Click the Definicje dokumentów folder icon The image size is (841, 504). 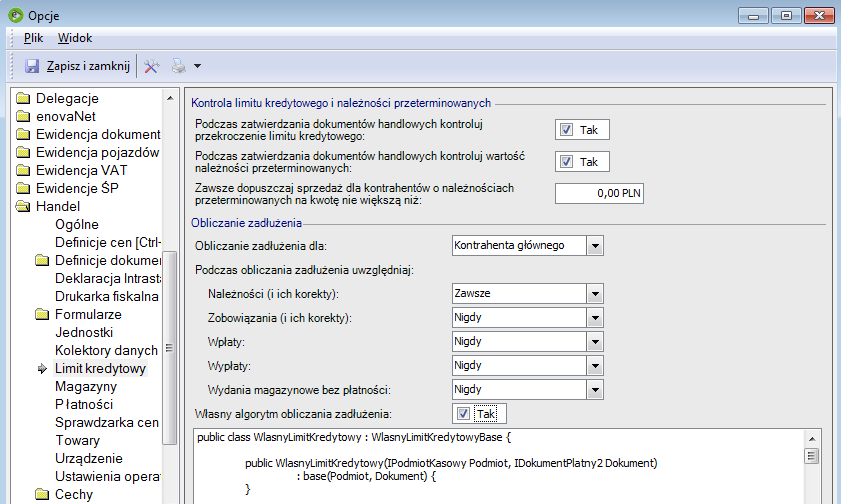[42, 261]
